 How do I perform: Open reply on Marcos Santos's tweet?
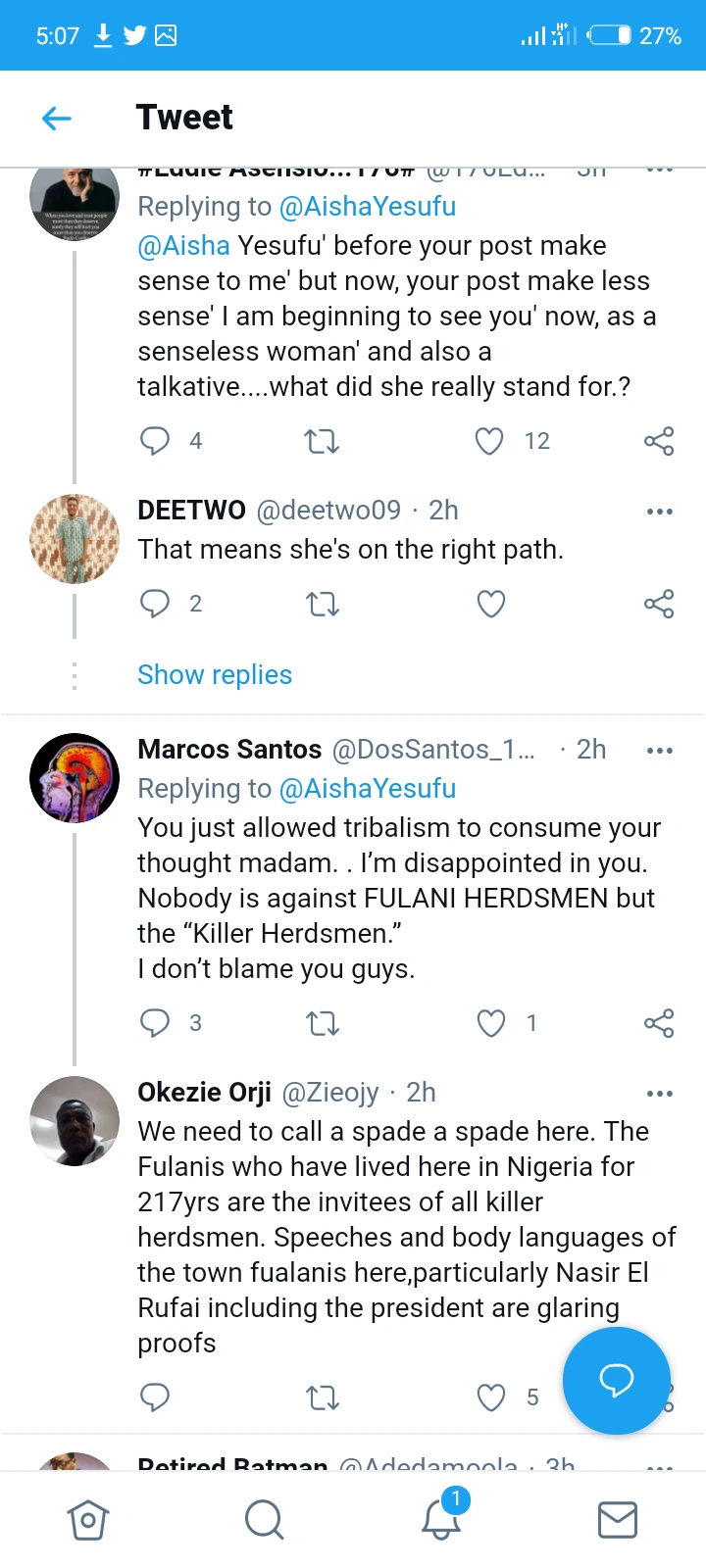tap(155, 1023)
